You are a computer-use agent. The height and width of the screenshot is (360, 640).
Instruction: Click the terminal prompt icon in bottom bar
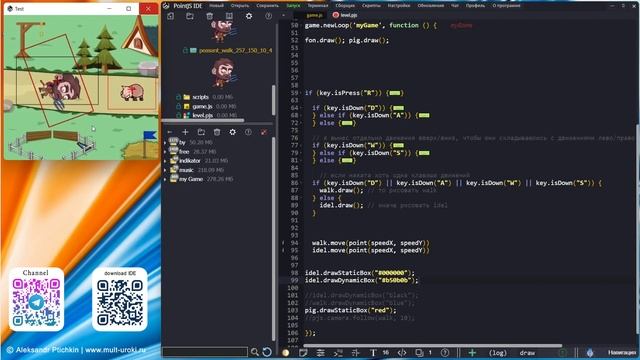coord(338,353)
